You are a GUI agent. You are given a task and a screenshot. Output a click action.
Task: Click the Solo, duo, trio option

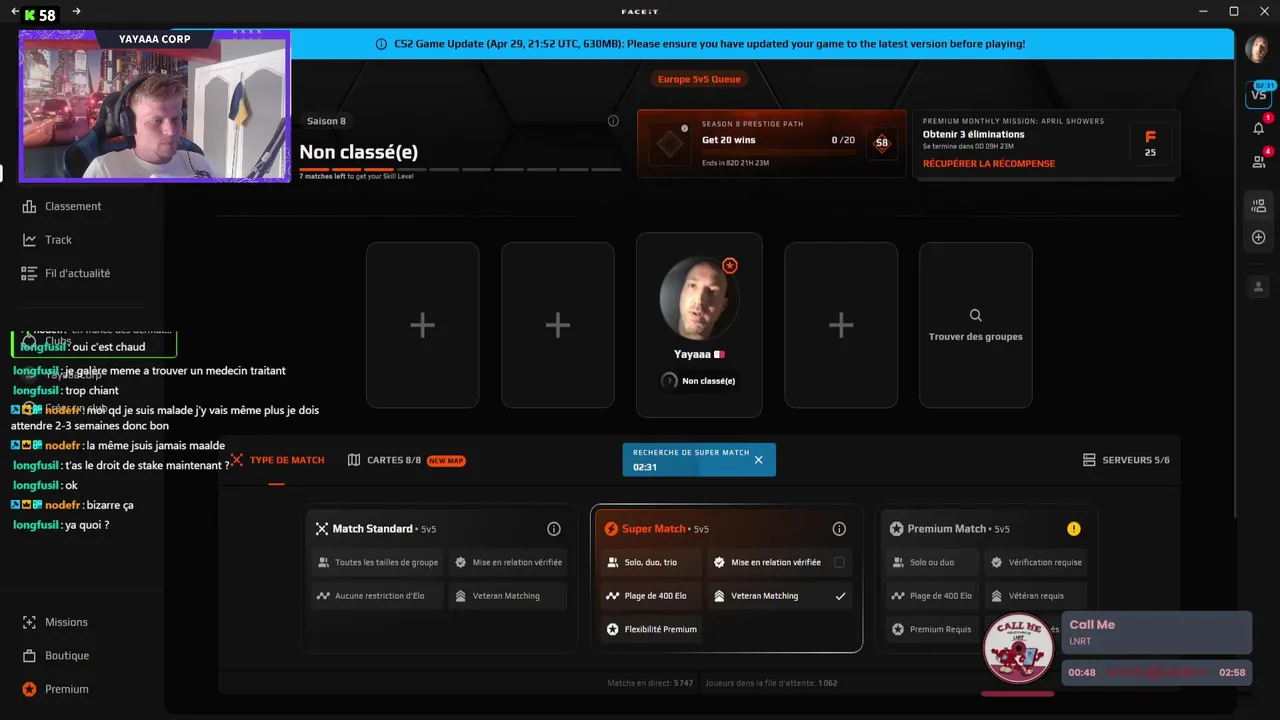(x=650, y=562)
